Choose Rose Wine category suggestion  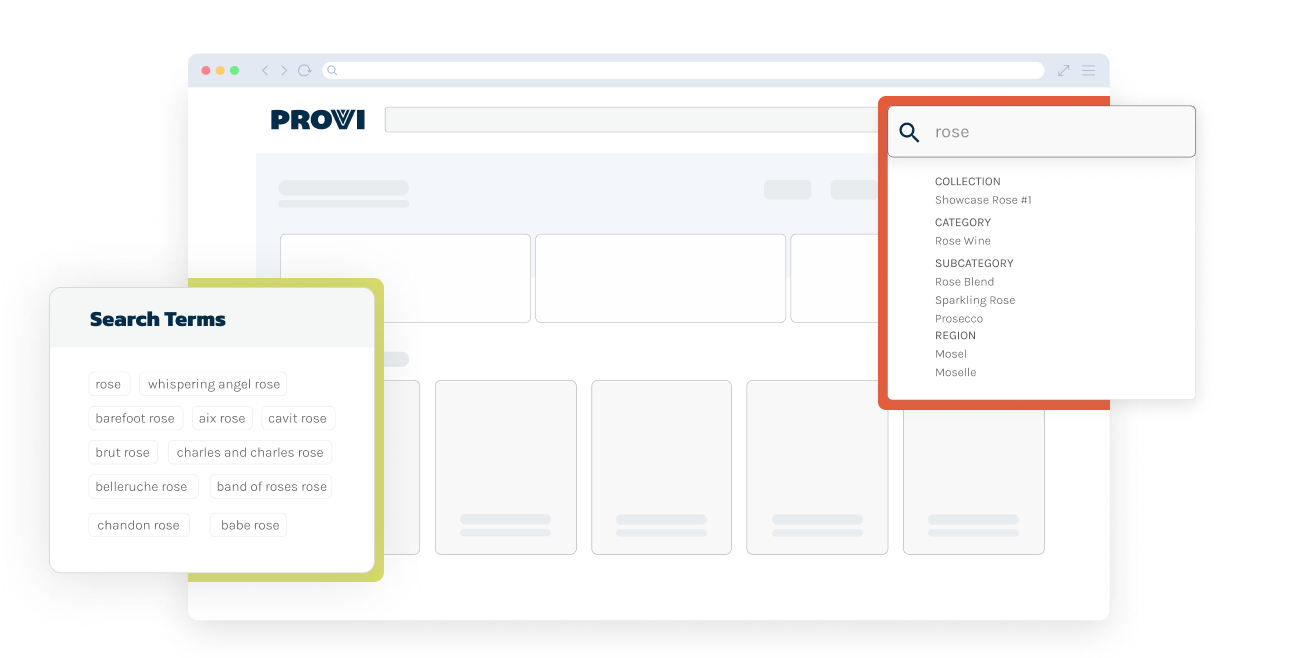coord(962,241)
